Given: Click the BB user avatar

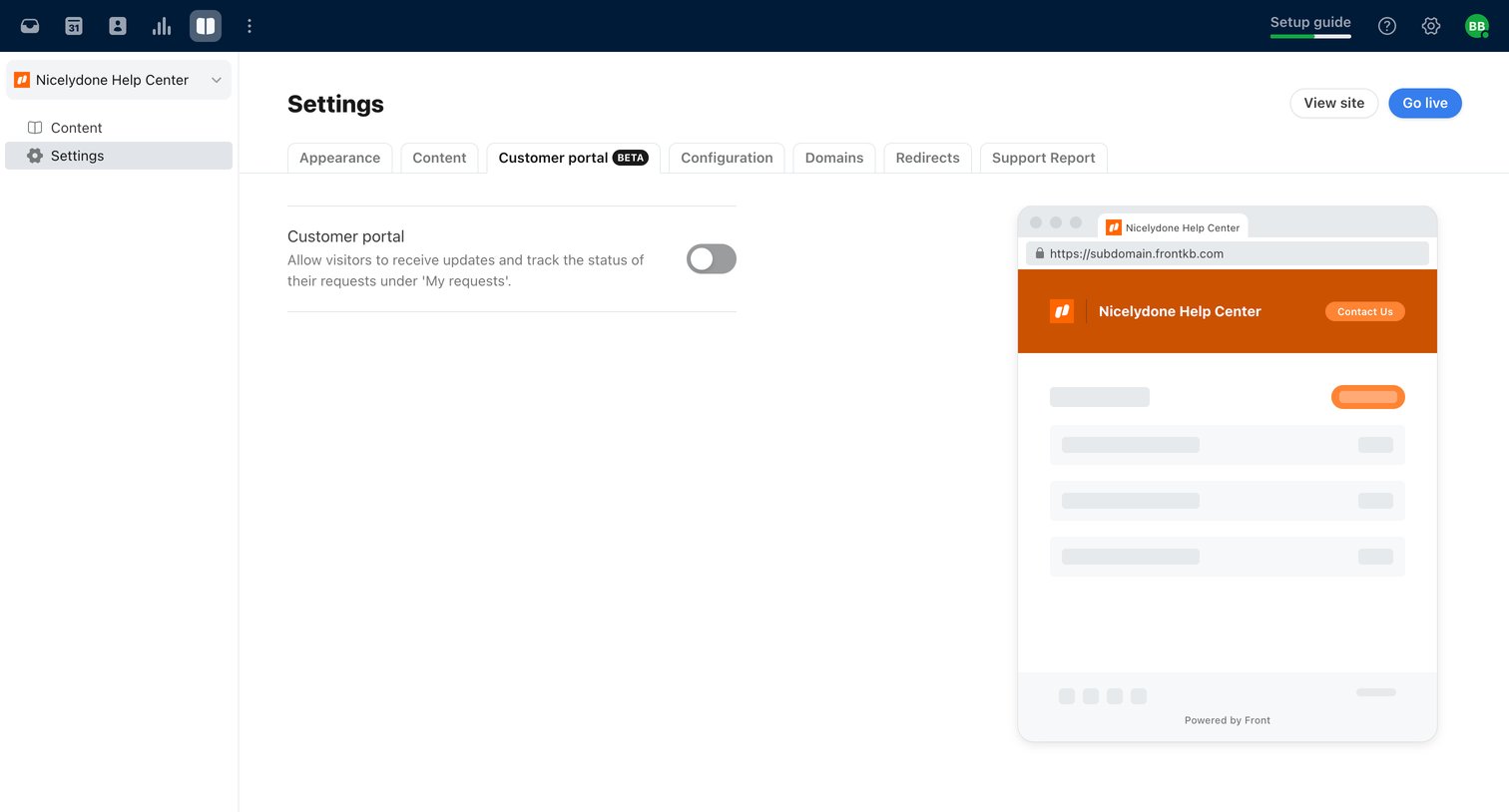Looking at the screenshot, I should tap(1477, 26).
